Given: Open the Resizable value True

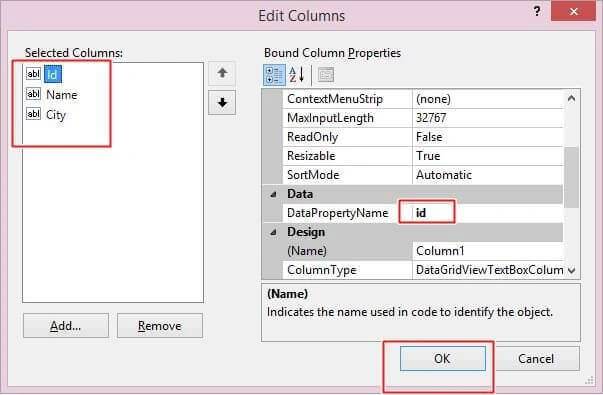Looking at the screenshot, I should pyautogui.click(x=488, y=156).
